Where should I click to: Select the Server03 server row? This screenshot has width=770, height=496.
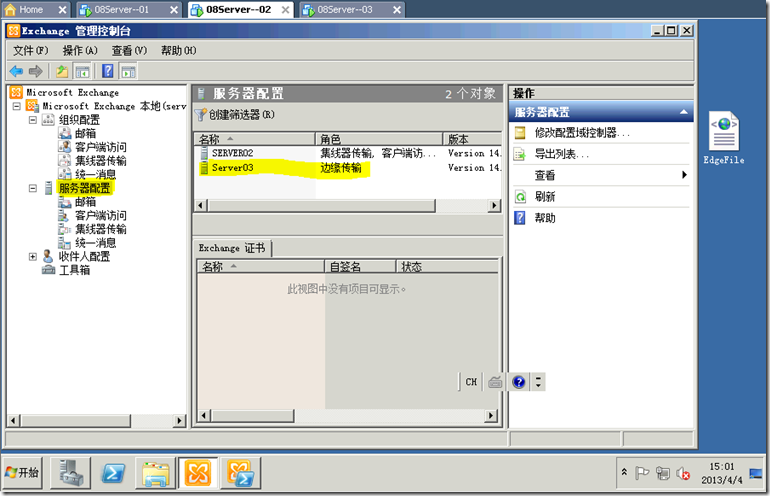(x=348, y=168)
